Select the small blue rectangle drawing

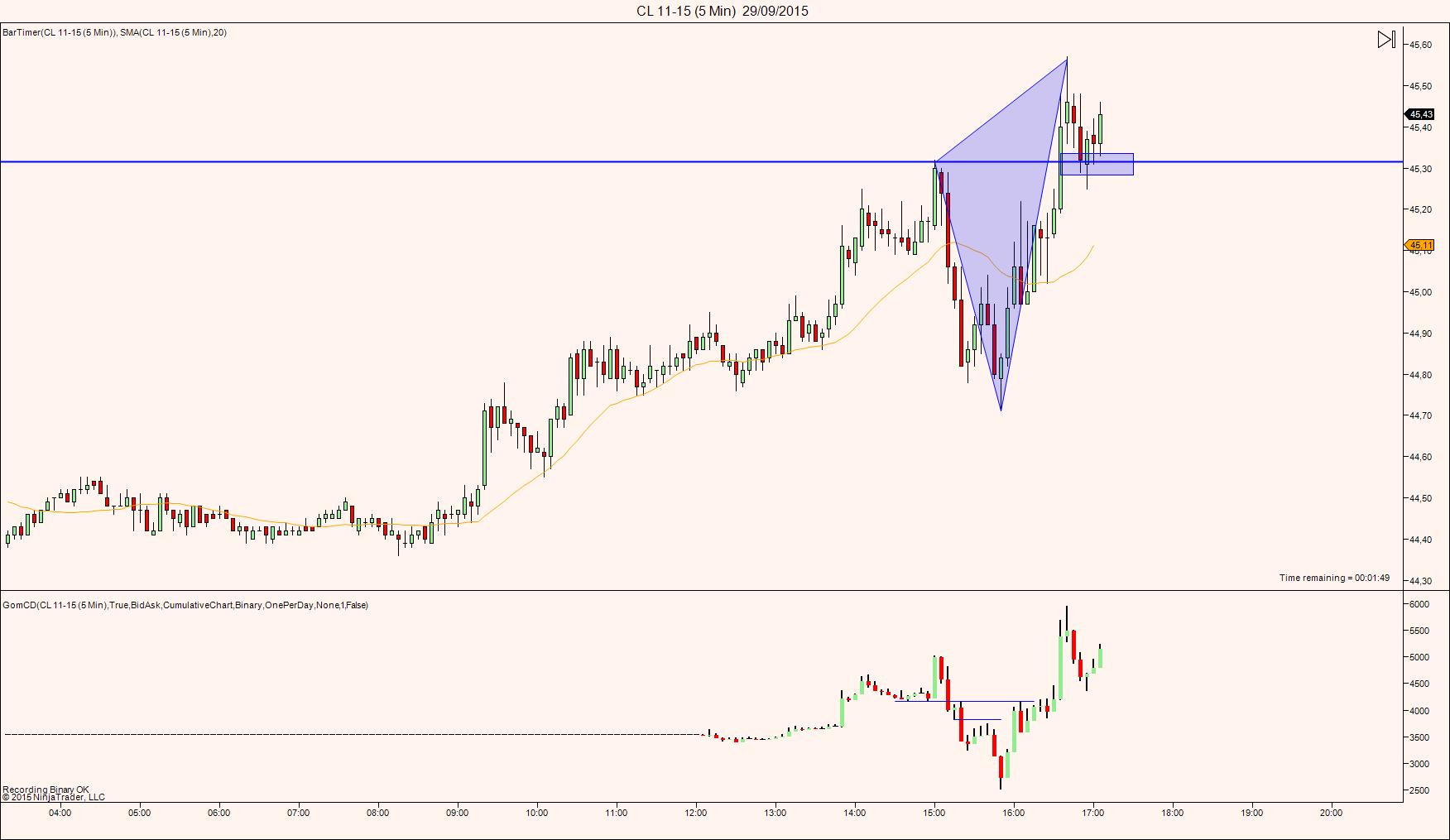coord(1097,164)
